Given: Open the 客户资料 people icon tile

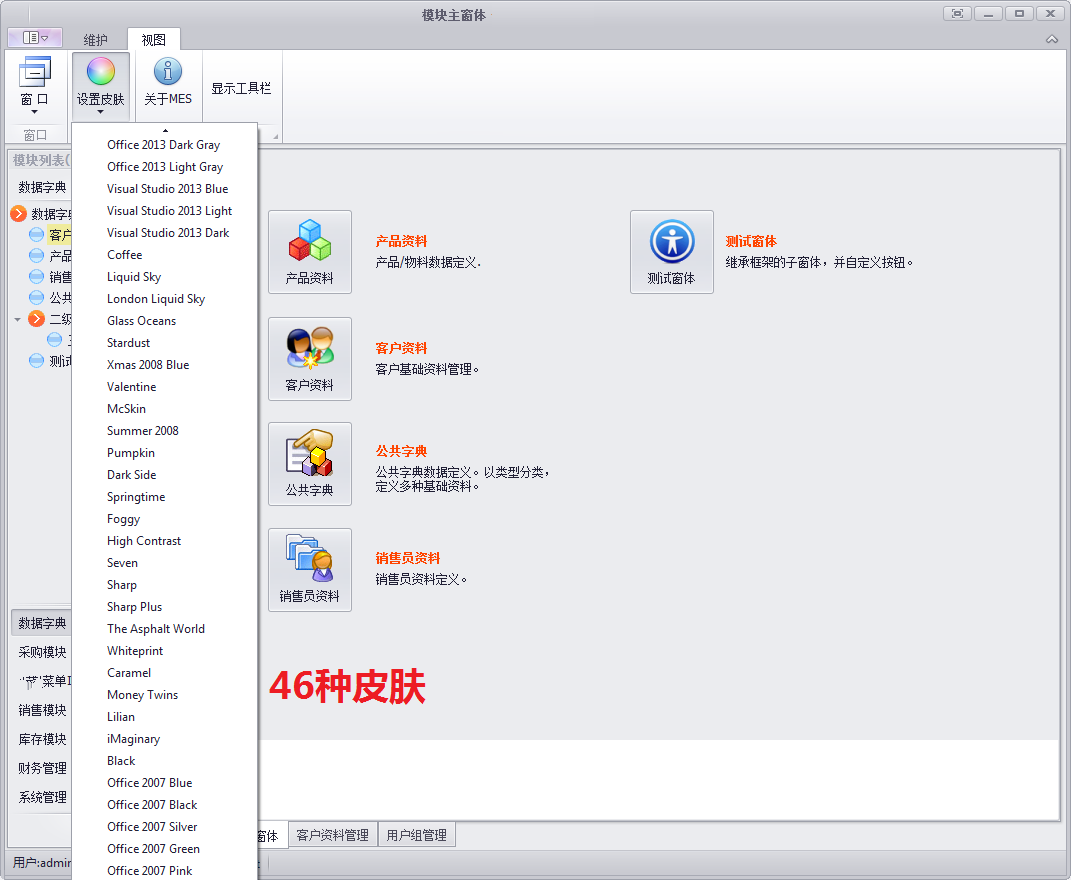Looking at the screenshot, I should 310,359.
